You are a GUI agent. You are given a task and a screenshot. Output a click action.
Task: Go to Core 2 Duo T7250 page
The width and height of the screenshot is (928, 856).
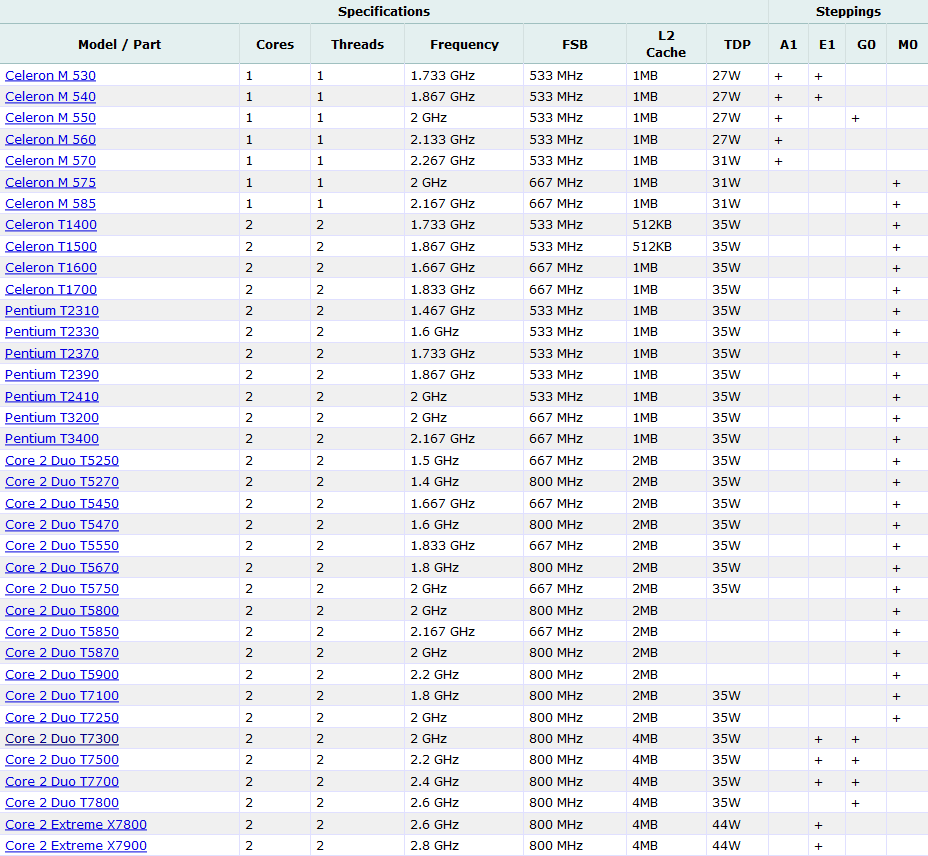(x=62, y=717)
